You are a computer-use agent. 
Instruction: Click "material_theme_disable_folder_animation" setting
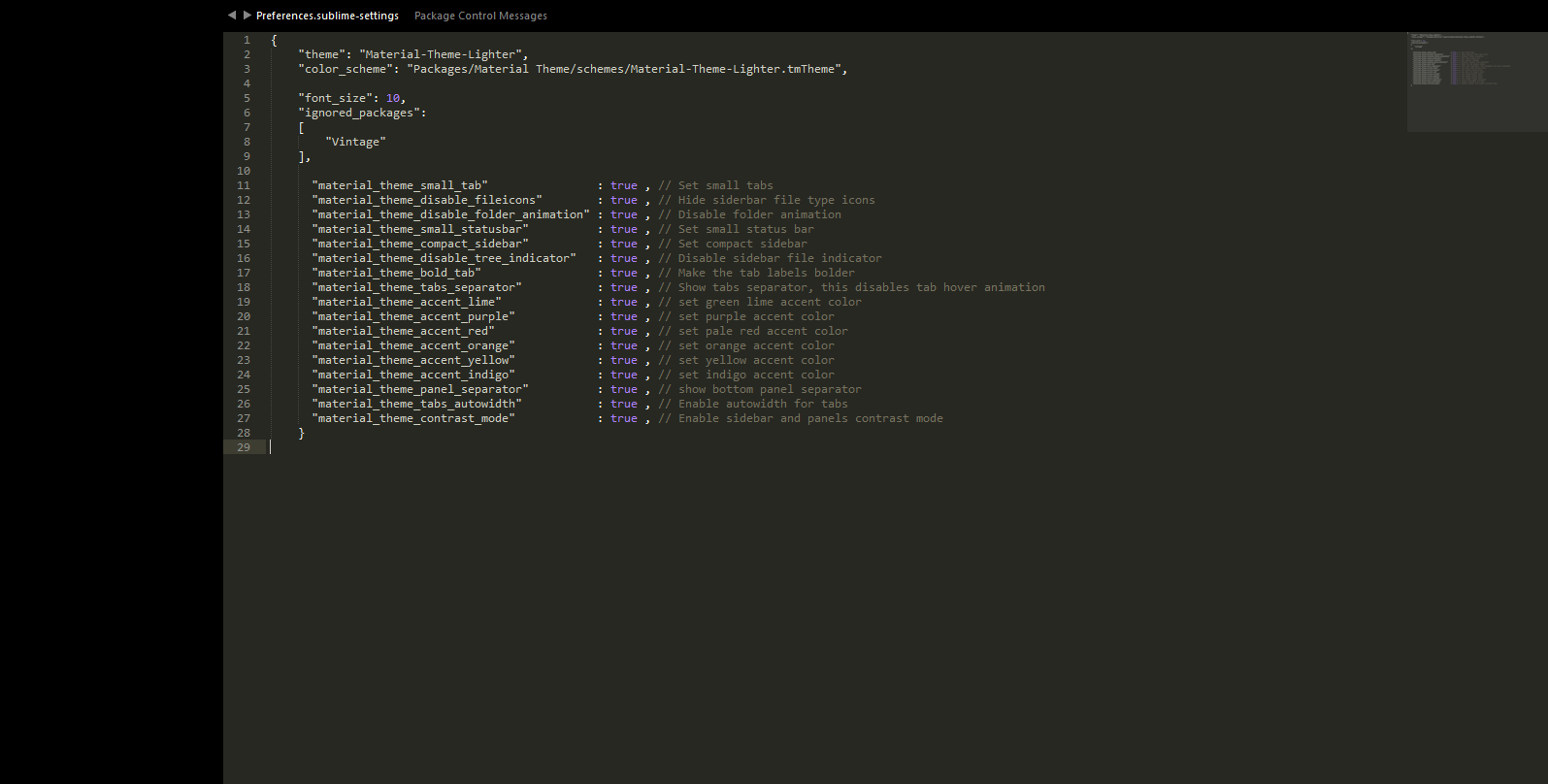coord(451,214)
